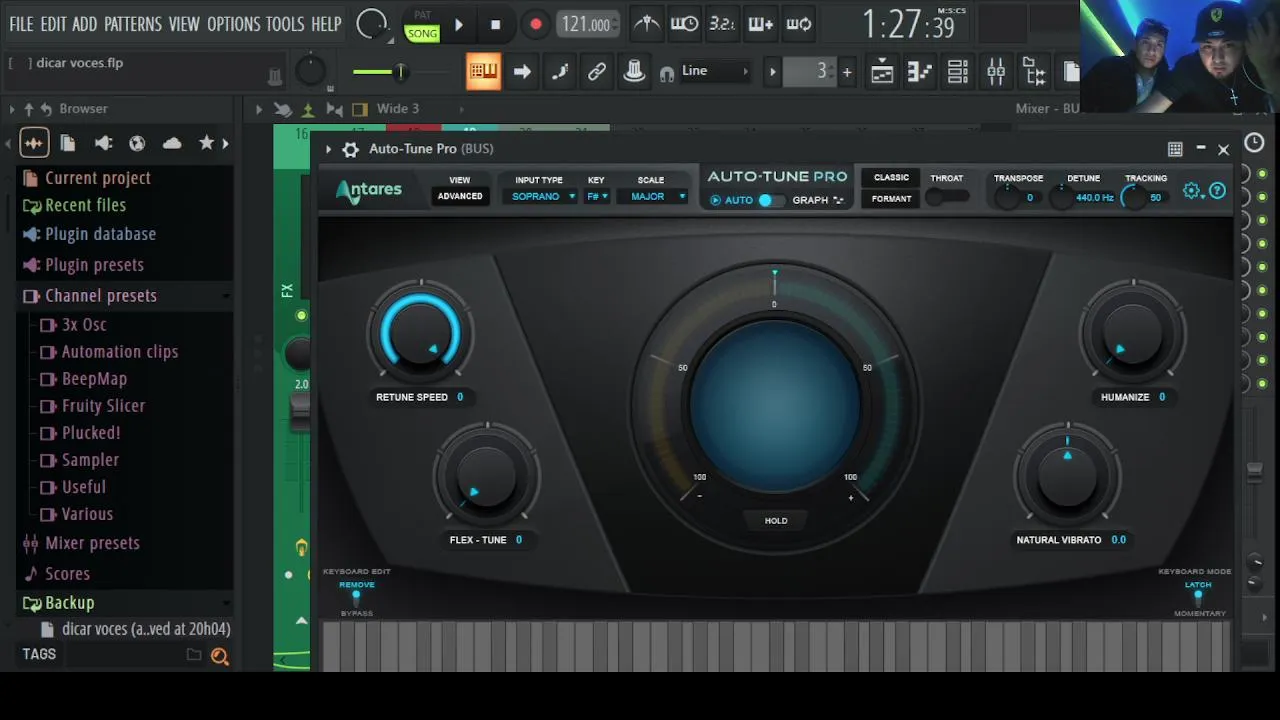Add new pattern with plus button

coord(847,71)
